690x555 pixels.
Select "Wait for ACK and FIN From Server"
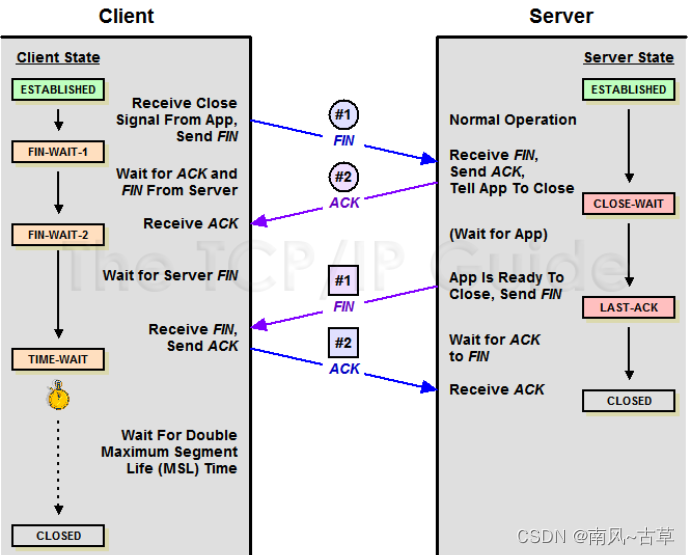177,182
